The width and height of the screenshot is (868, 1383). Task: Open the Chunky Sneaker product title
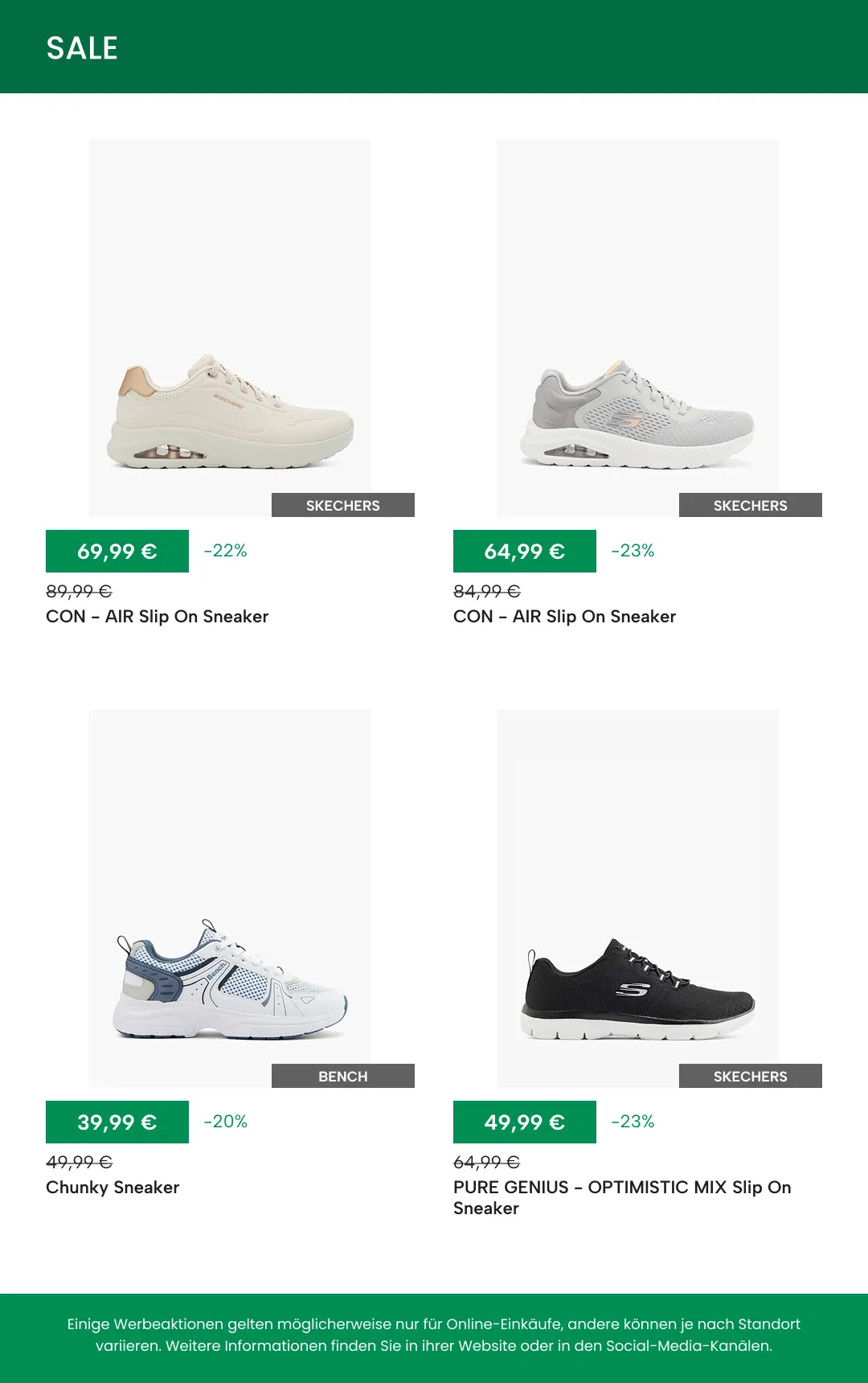pyautogui.click(x=113, y=1188)
